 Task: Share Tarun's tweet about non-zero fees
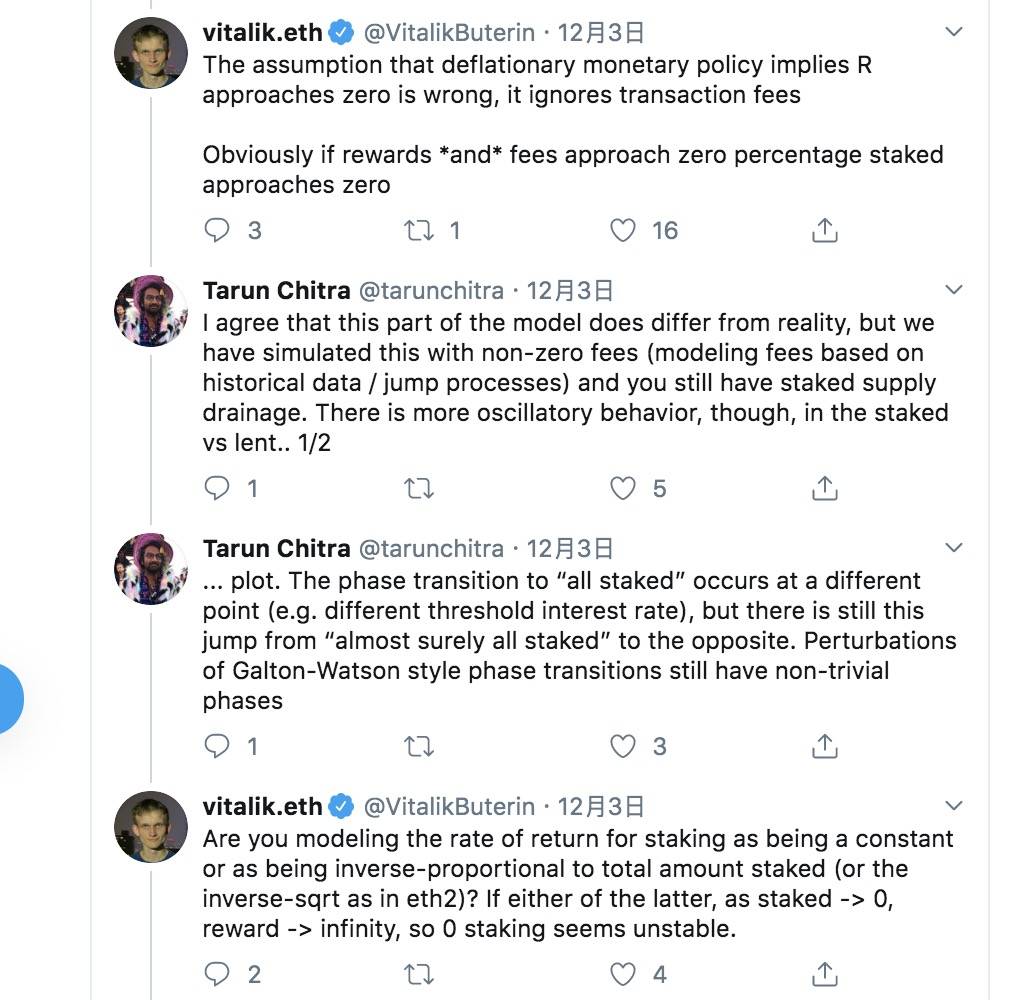[825, 489]
